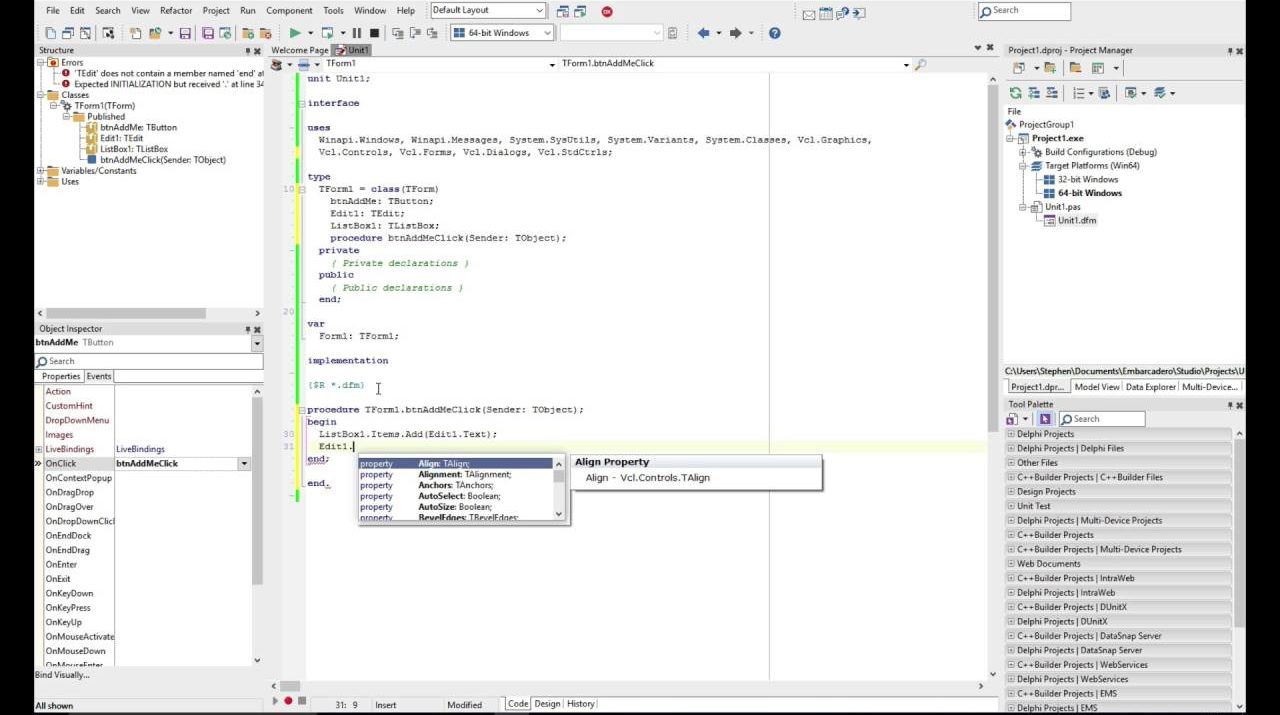
Task: Switch to the Properties tab in Object Inspector
Action: coord(61,376)
